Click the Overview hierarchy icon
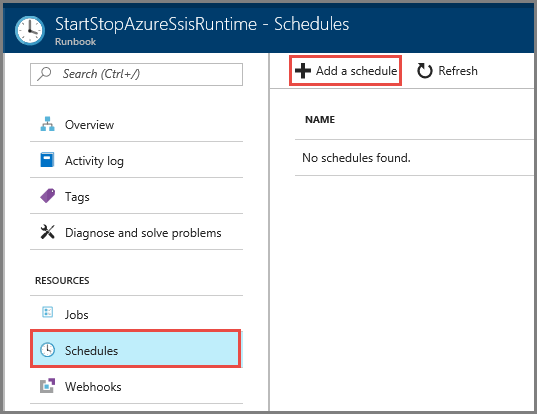The image size is (537, 414). click(x=47, y=124)
